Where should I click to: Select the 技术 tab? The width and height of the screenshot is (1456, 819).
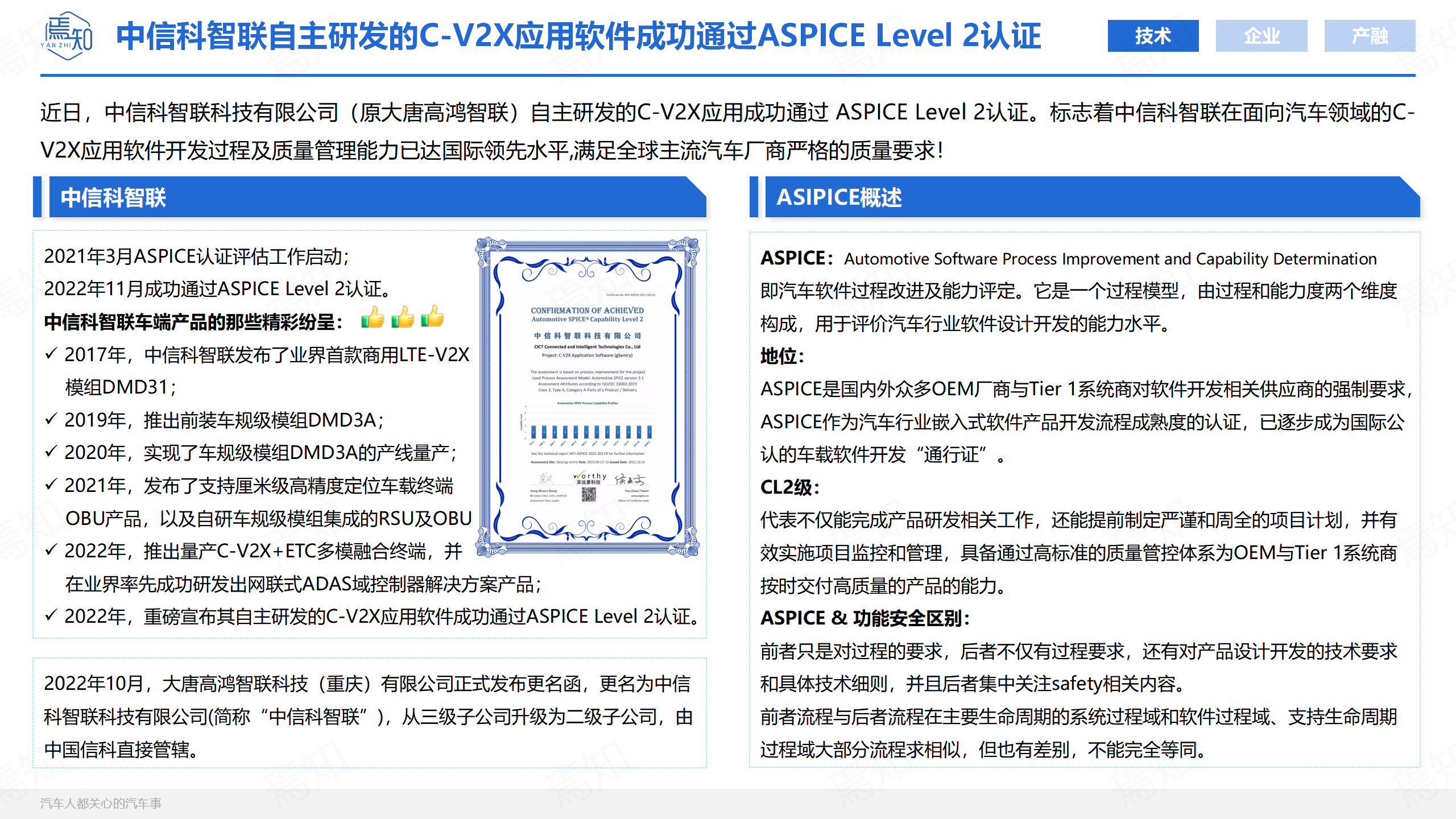coord(1153,36)
